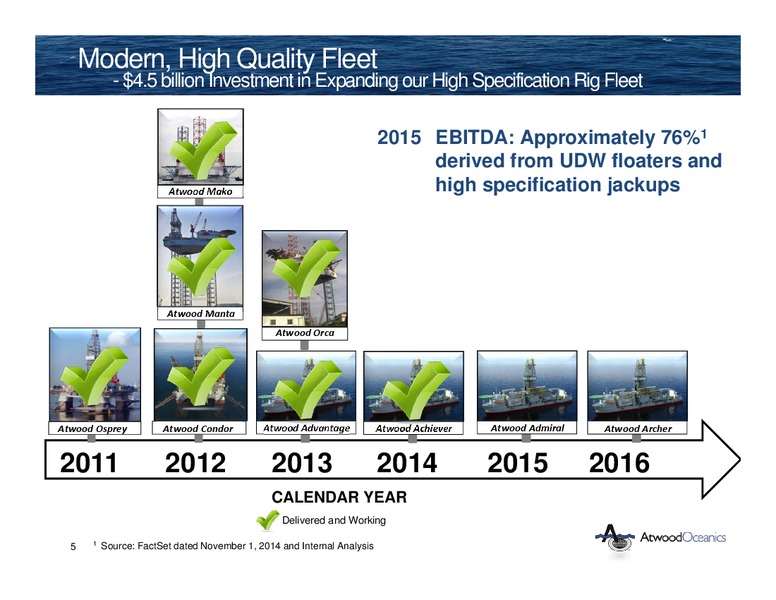Click the '$4.5 billion Investment' subtitle line
The height and width of the screenshot is (600, 776).
(x=378, y=81)
